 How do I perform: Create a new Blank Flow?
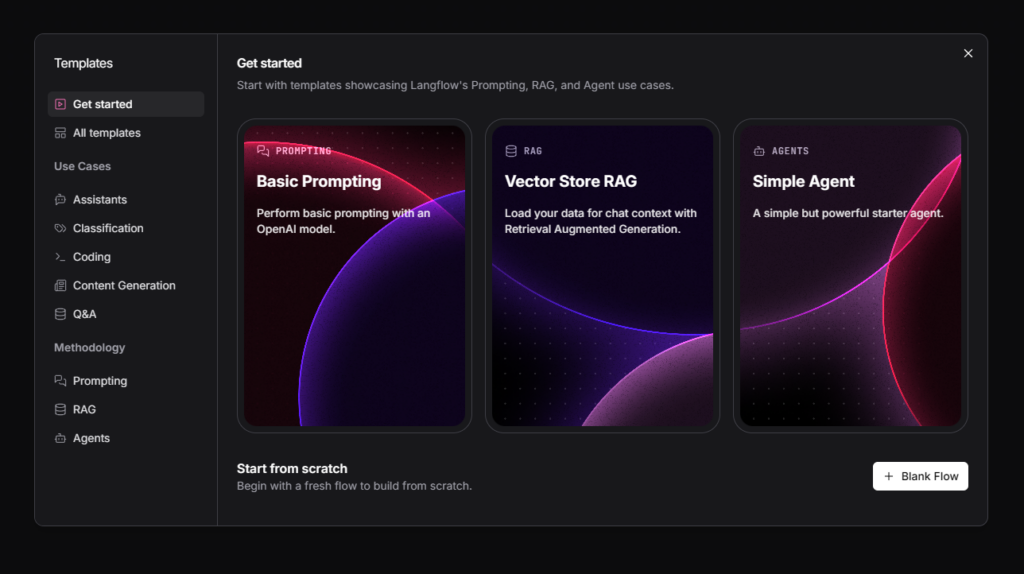[x=920, y=476]
